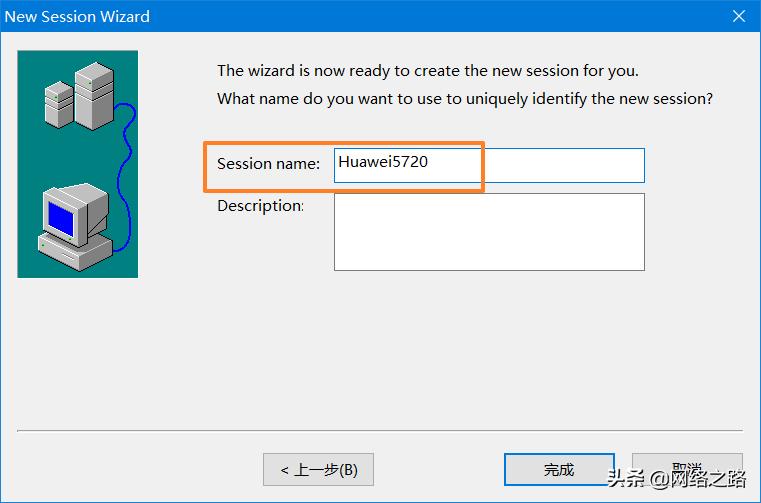Click the Session name label
This screenshot has height=503, width=761.
coord(268,163)
